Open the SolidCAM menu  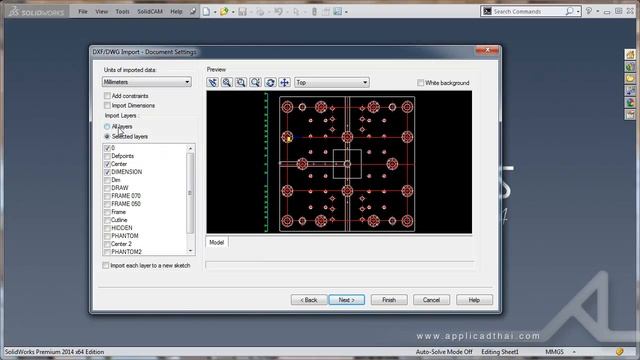pos(150,11)
